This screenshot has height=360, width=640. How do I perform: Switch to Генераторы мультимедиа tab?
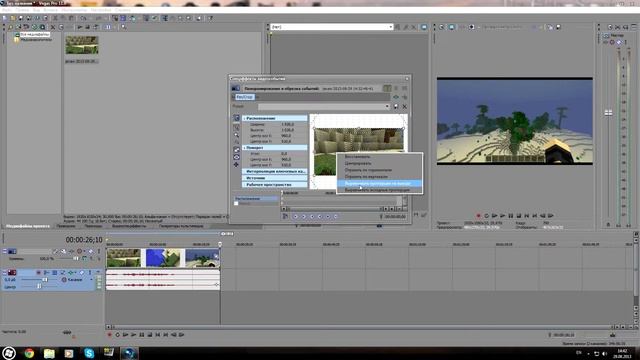181,226
